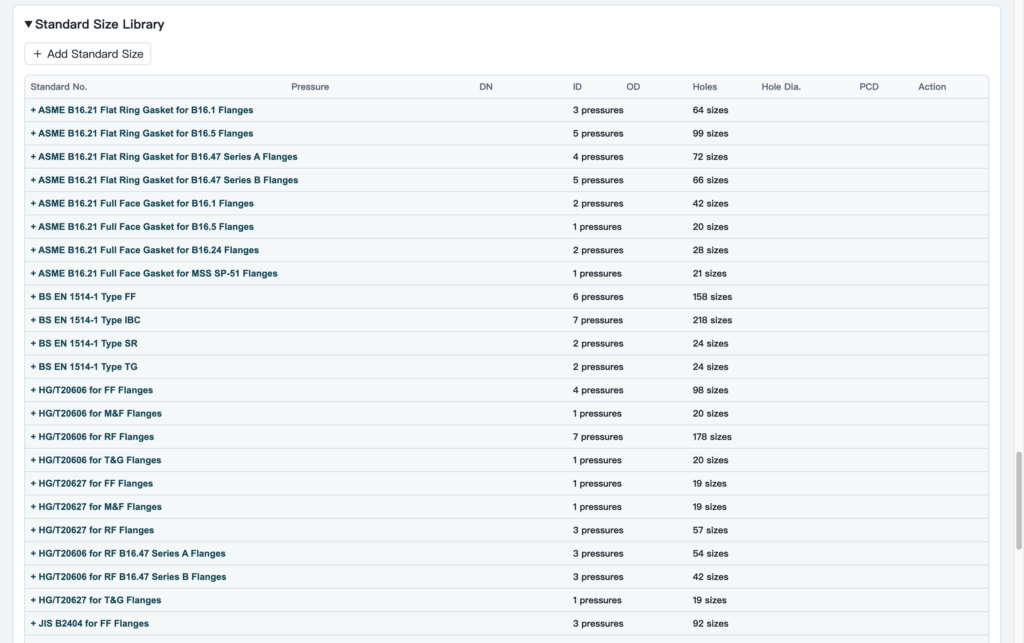Click the Standard No. column header
The image size is (1024, 643).
pyautogui.click(x=59, y=87)
